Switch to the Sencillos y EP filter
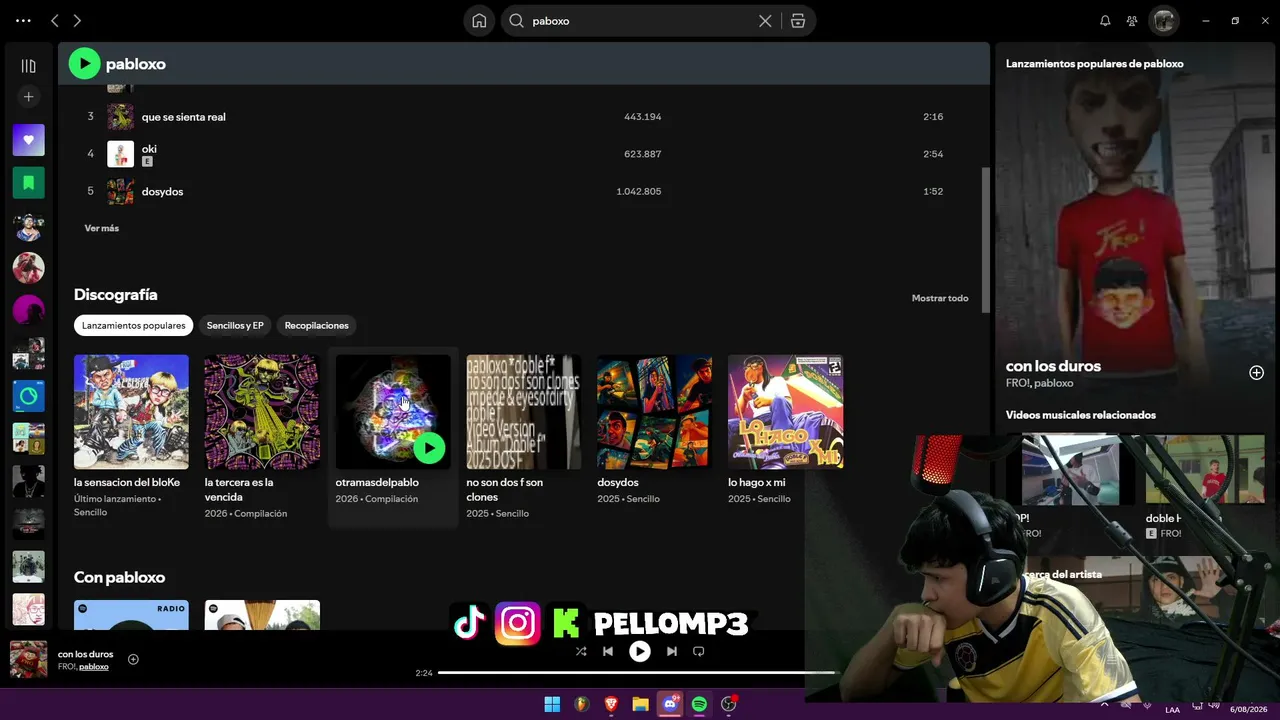The image size is (1280, 720). [235, 326]
